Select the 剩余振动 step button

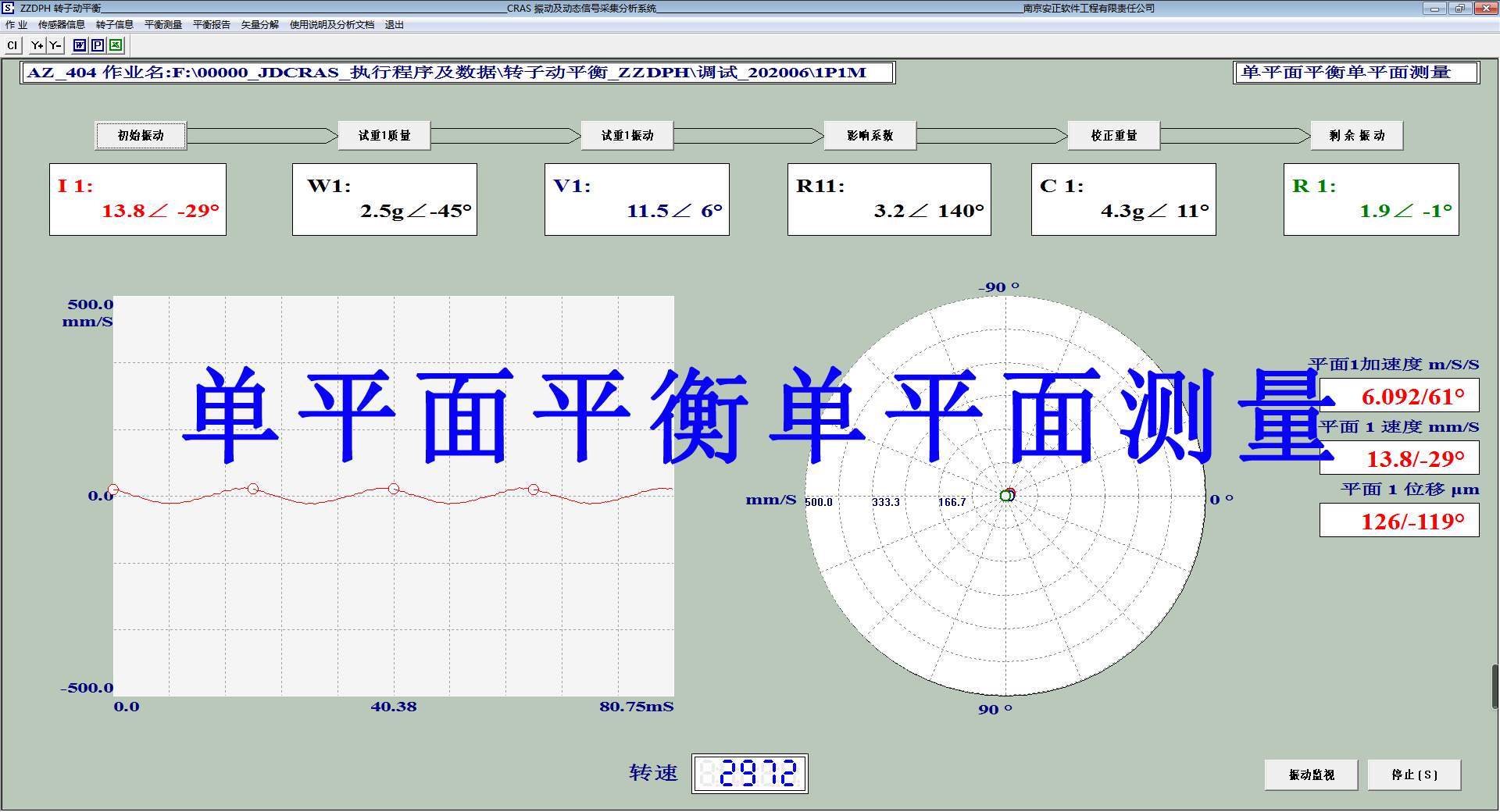pos(1357,136)
